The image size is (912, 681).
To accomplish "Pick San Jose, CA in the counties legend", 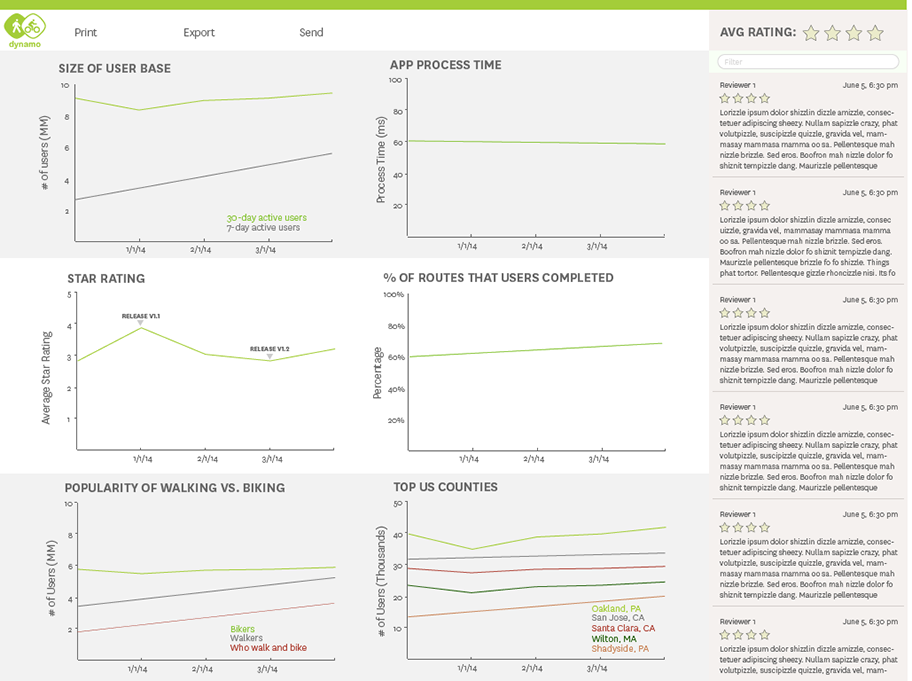I will click(618, 618).
